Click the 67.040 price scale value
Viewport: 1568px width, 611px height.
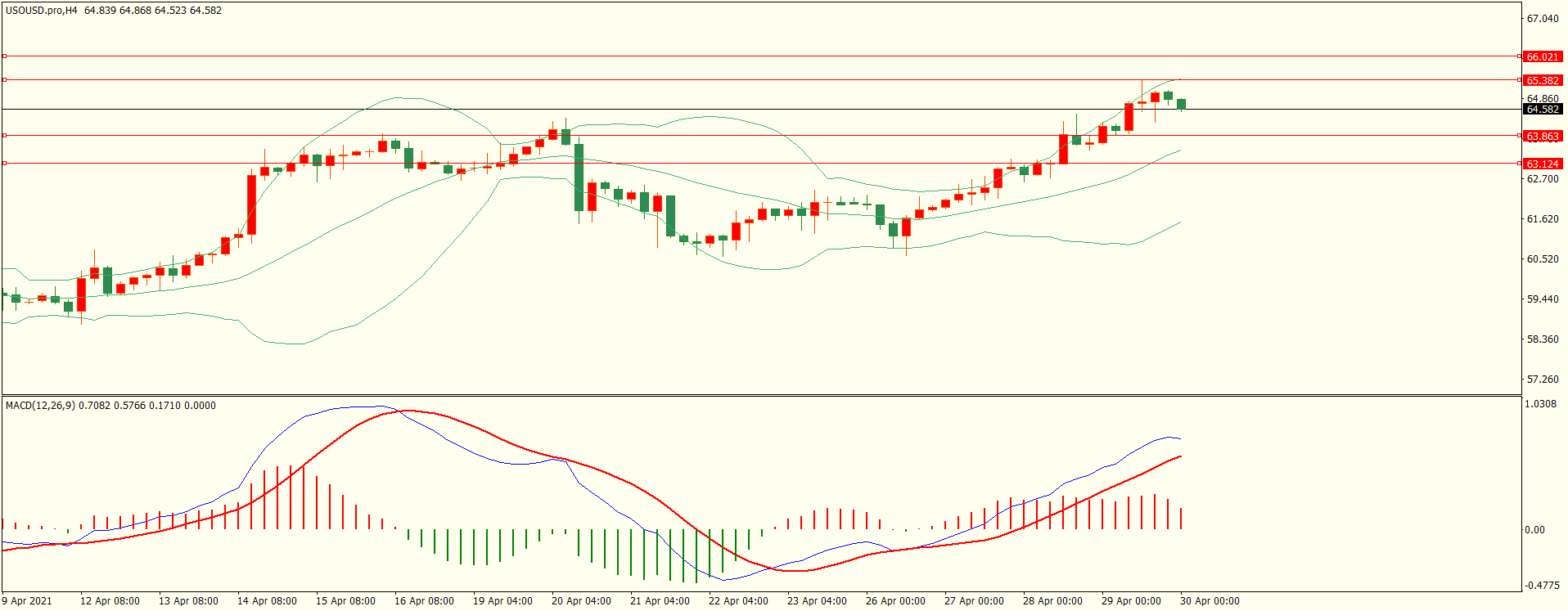(x=1542, y=19)
